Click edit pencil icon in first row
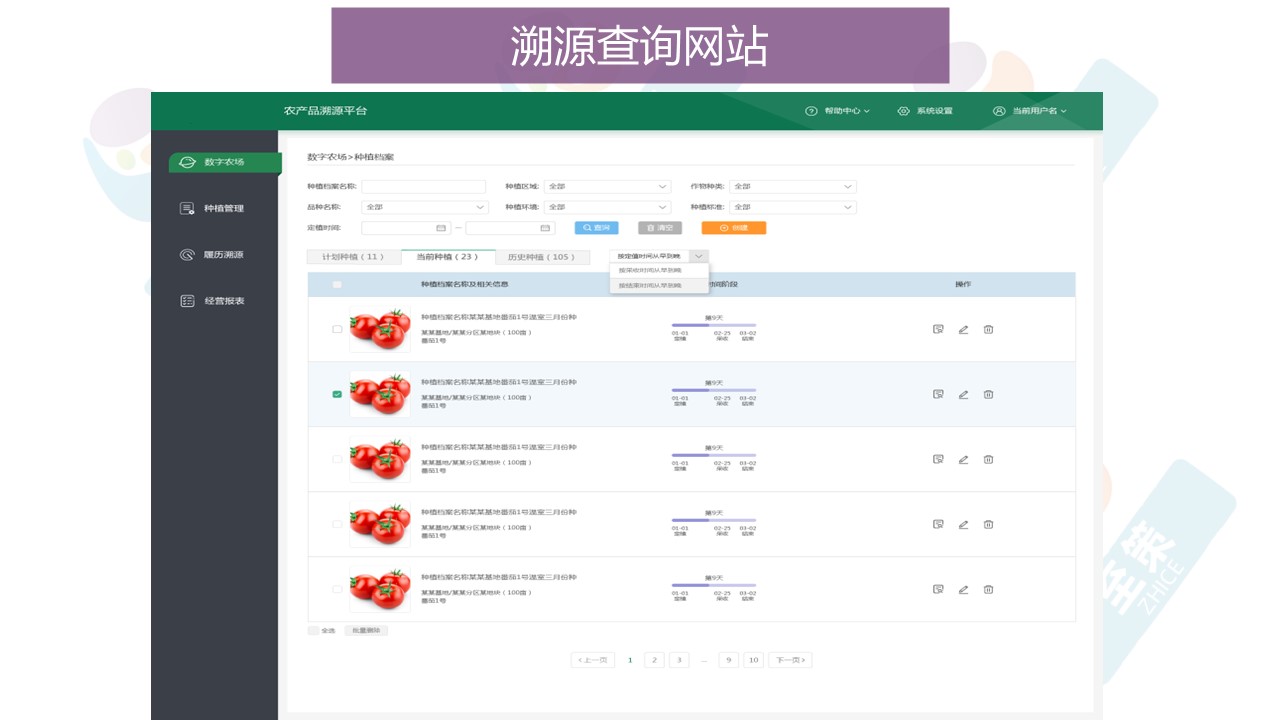Viewport: 1280px width, 720px height. (x=963, y=329)
